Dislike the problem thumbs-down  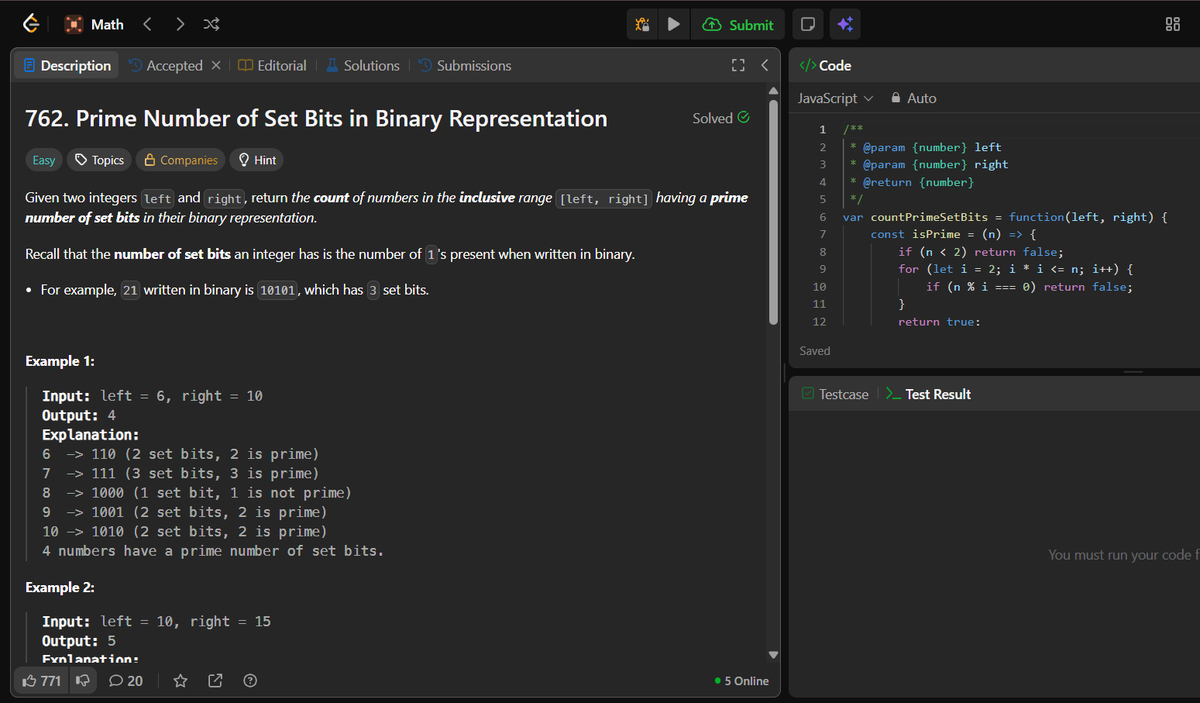pyautogui.click(x=83, y=681)
